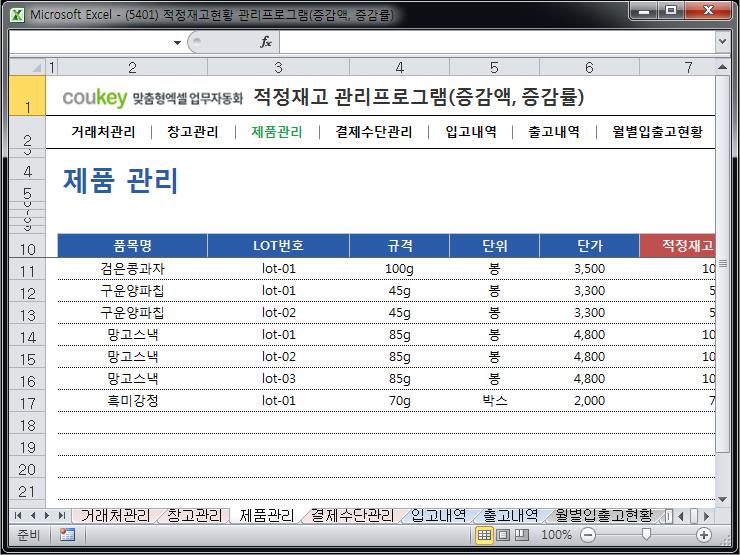Select the 2,000 price cell
This screenshot has height=555, width=740.
click(589, 401)
